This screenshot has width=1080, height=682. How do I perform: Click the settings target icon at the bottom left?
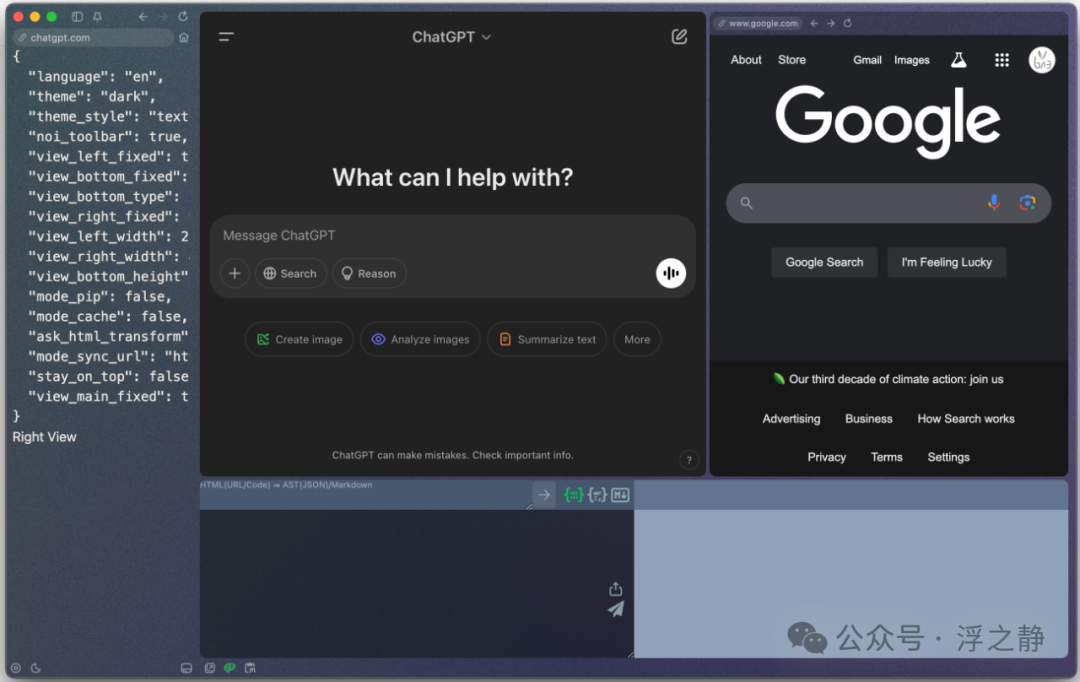pos(16,668)
